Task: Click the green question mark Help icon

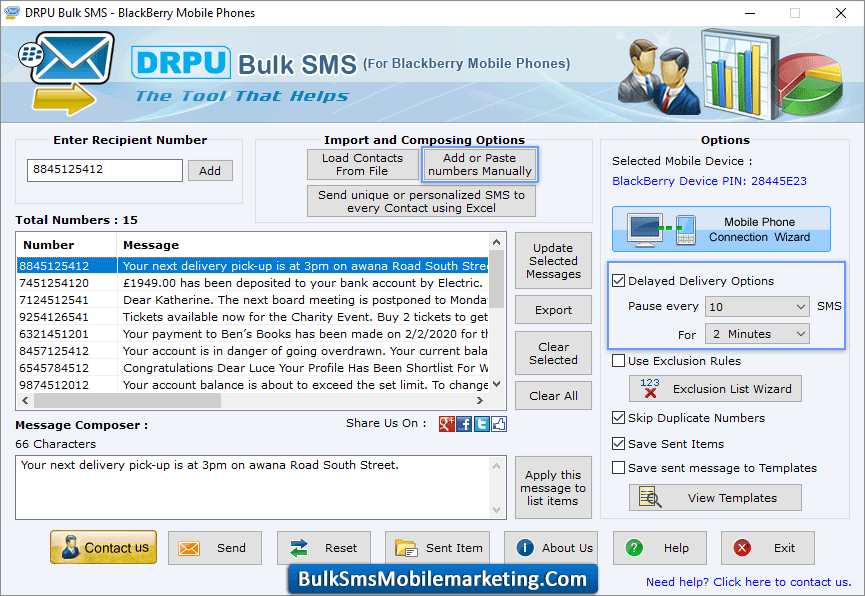Action: coord(634,547)
